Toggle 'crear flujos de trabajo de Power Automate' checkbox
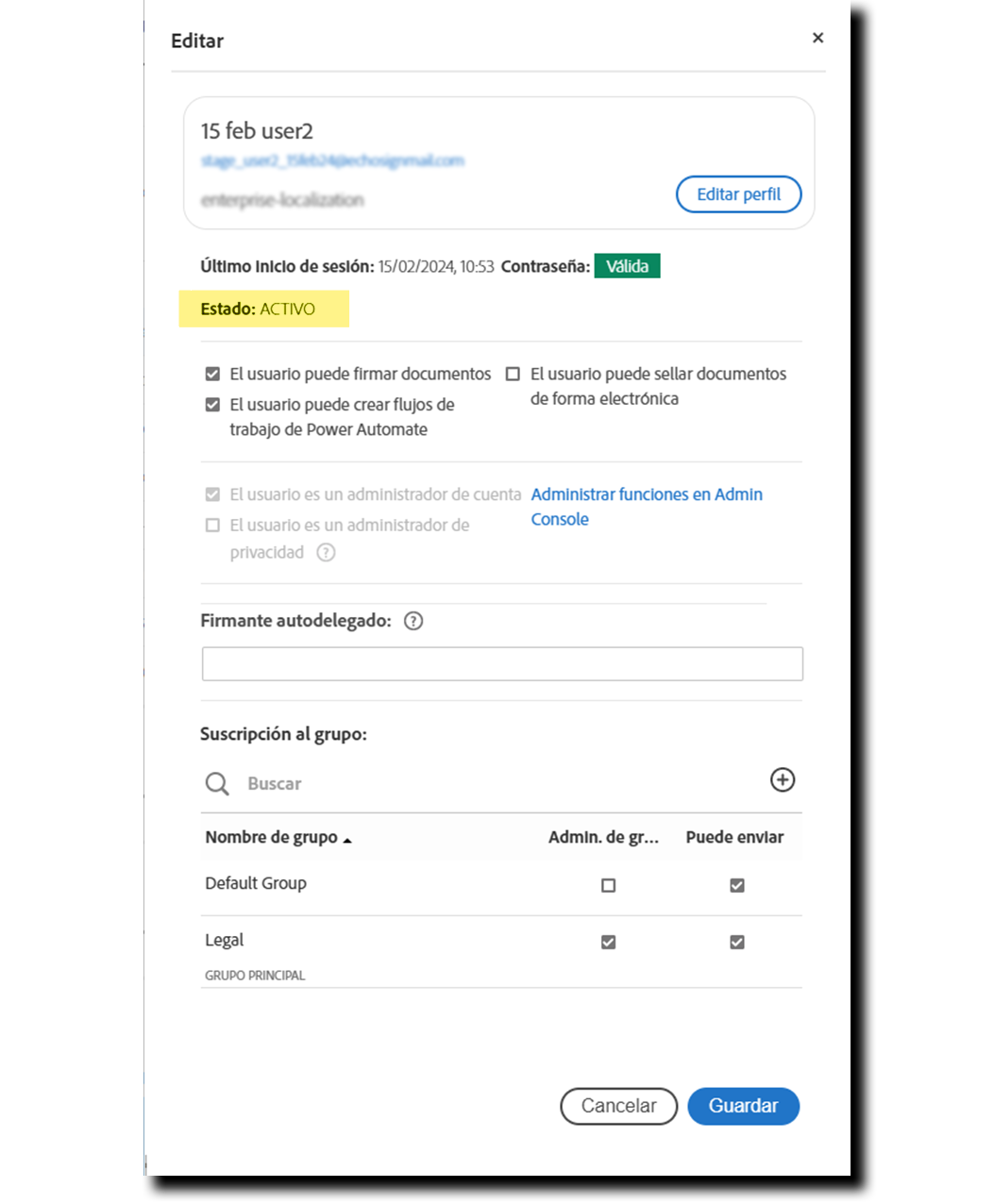The width and height of the screenshot is (994, 1204). 212,404
